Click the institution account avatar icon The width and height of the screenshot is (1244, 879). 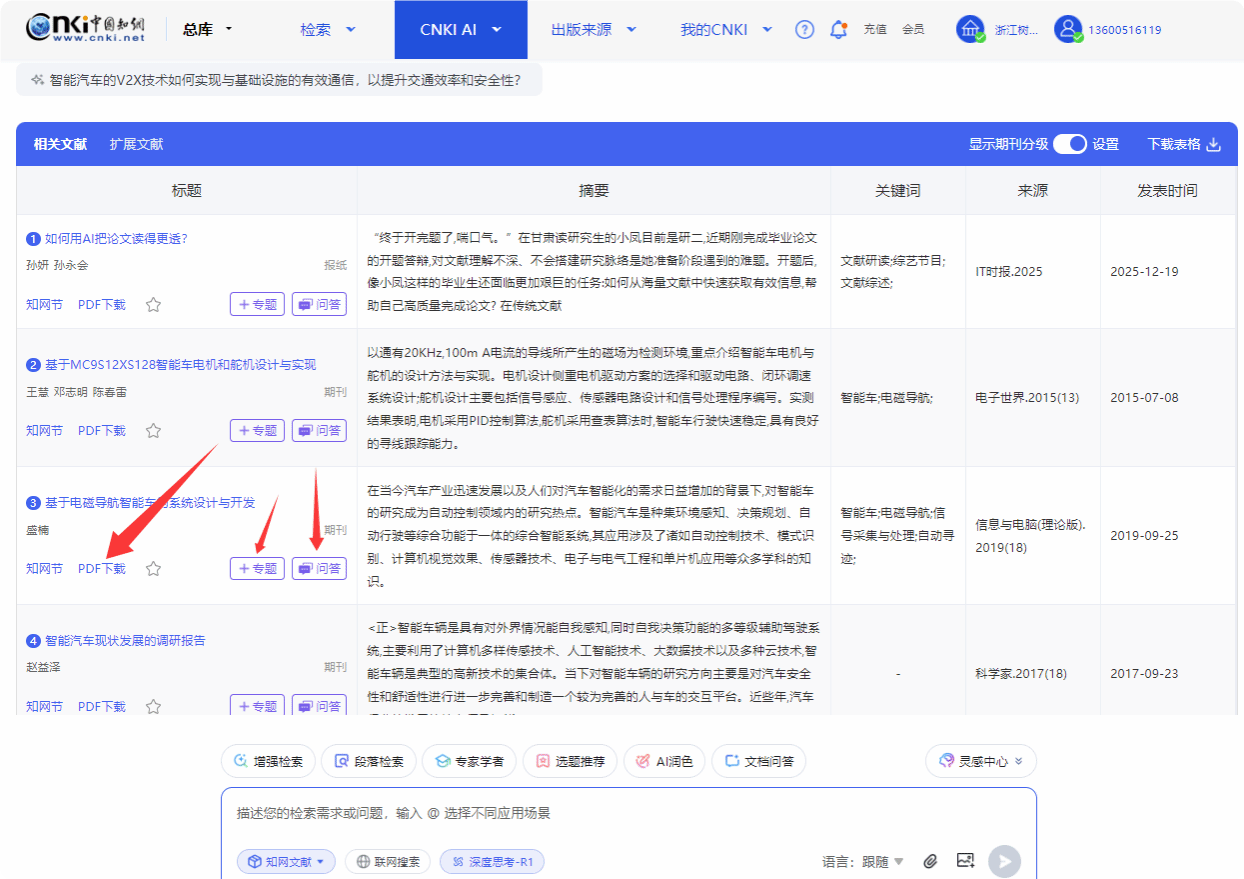[x=969, y=29]
